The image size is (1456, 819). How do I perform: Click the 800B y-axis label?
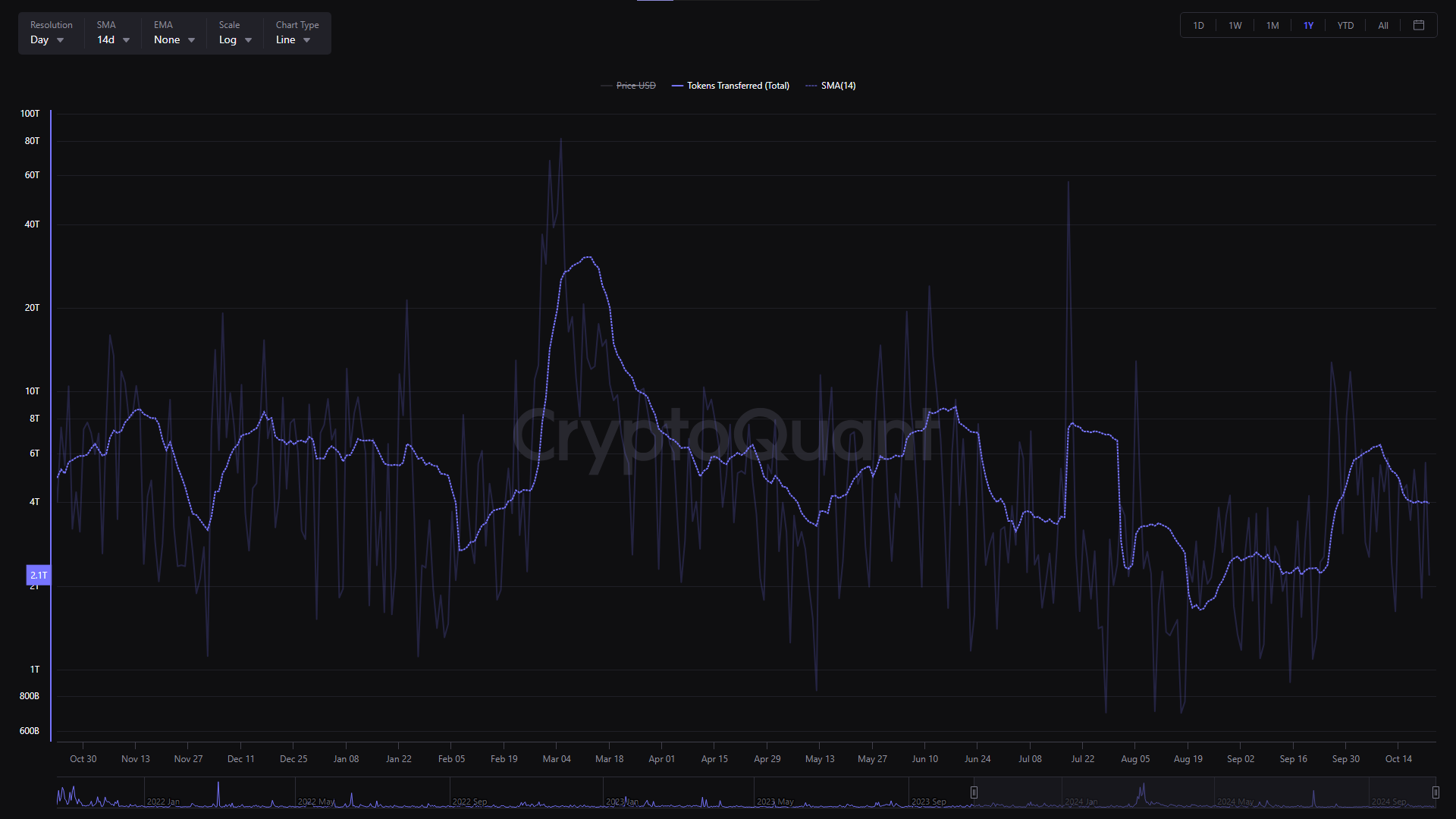tap(29, 696)
